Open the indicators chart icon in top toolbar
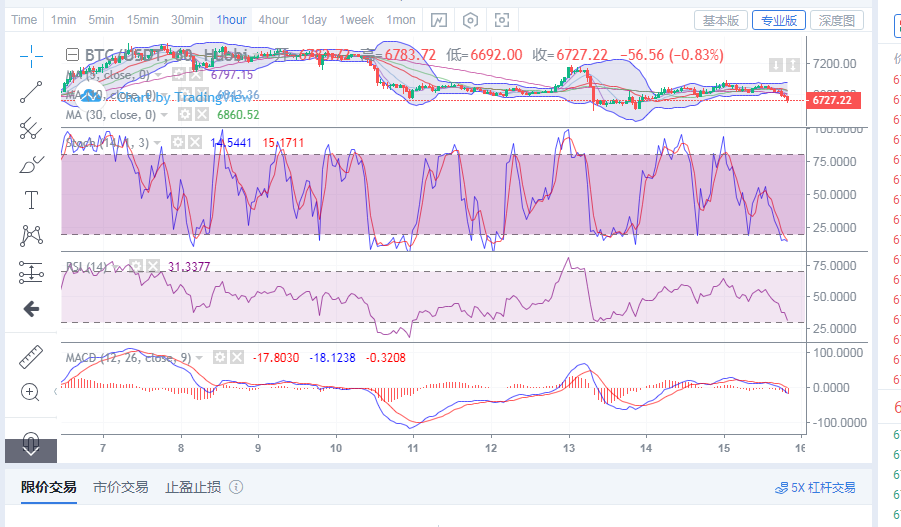901x527 pixels. (x=439, y=20)
